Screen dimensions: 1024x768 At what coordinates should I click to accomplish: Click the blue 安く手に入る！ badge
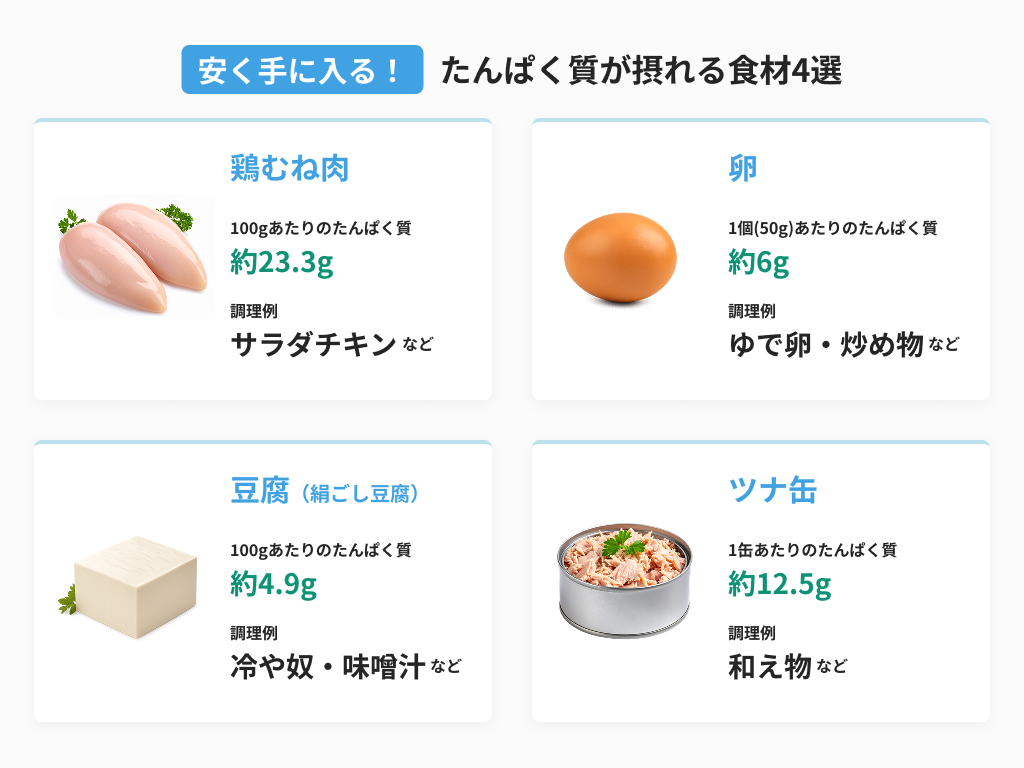[302, 70]
